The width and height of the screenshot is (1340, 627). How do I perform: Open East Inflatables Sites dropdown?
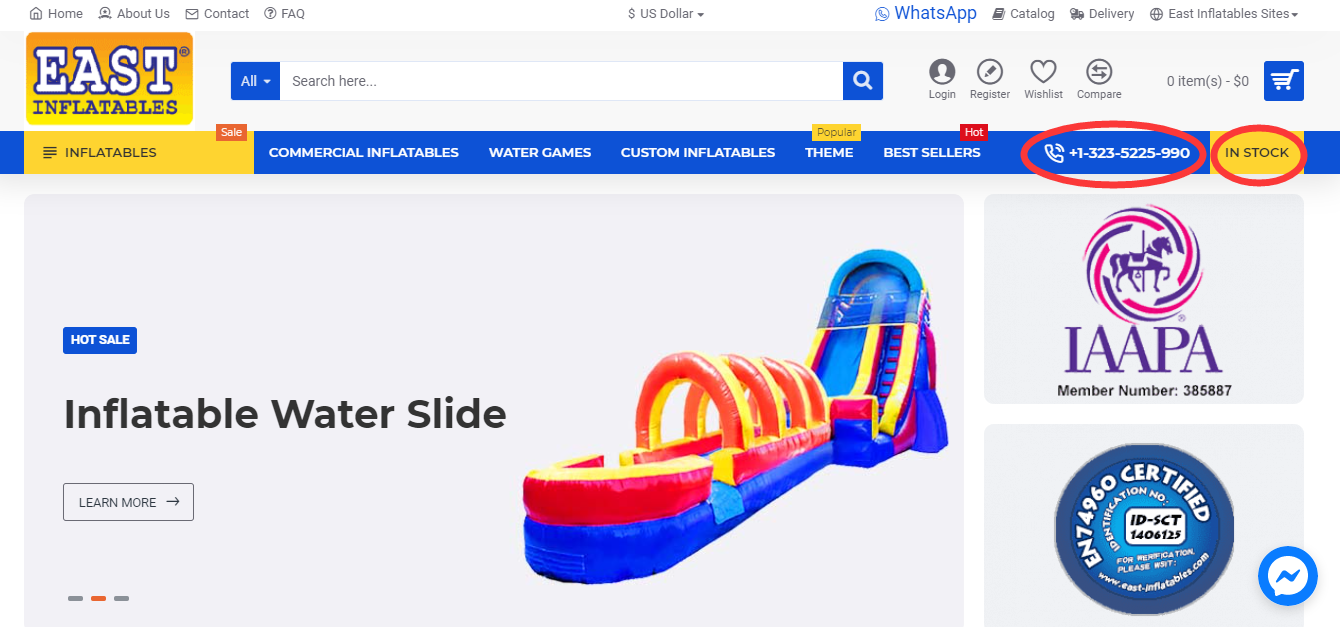(1224, 14)
